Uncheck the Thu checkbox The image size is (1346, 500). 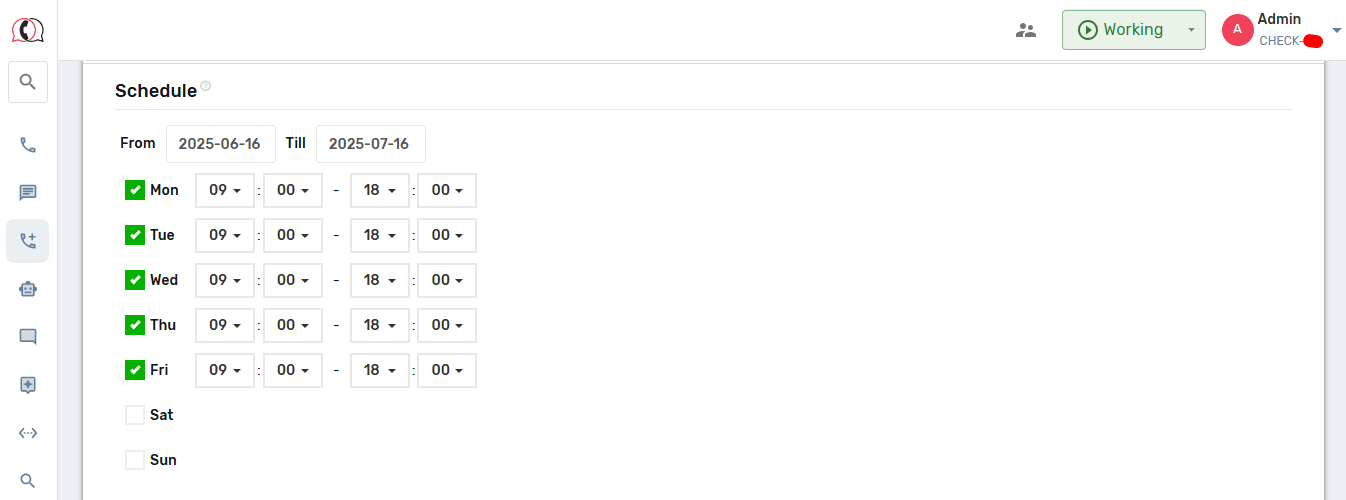[x=135, y=325]
